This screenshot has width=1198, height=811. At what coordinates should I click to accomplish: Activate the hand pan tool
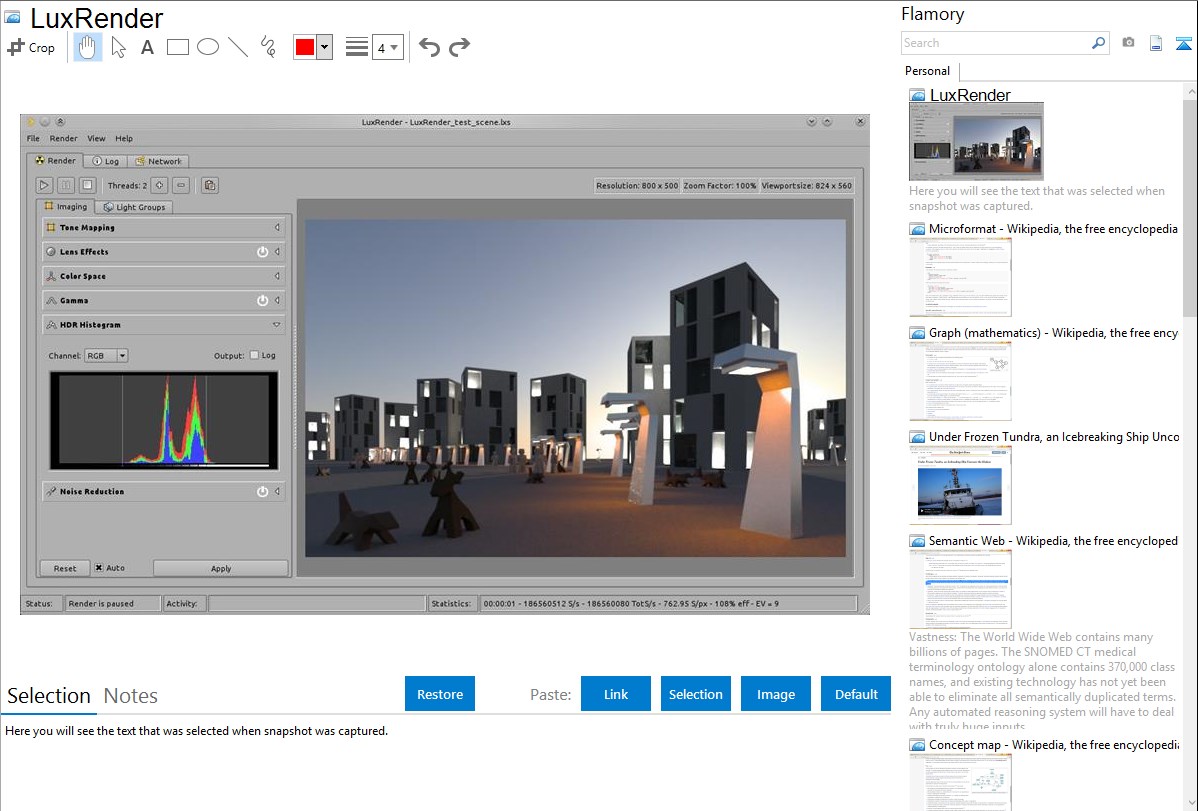[x=87, y=47]
